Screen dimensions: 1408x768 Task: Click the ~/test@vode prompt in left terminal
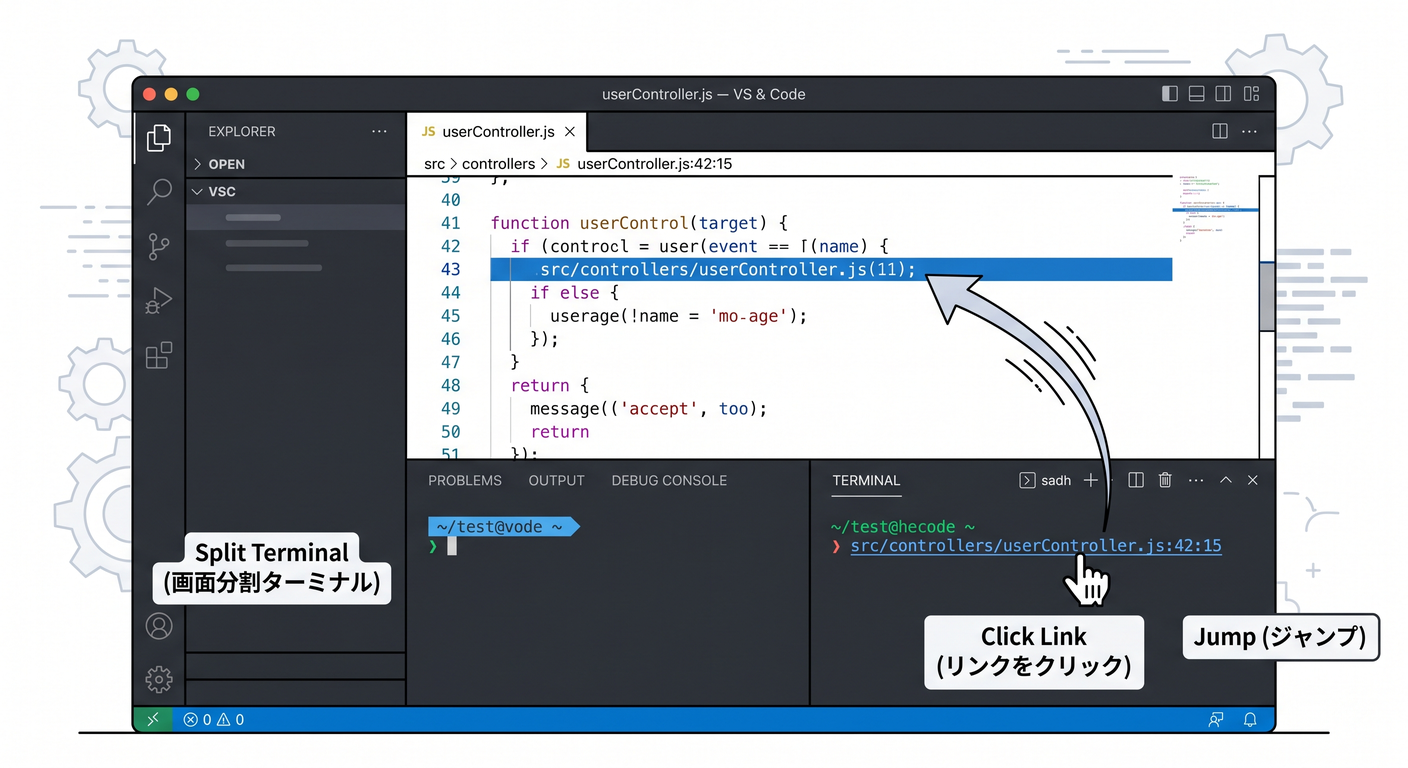[503, 526]
